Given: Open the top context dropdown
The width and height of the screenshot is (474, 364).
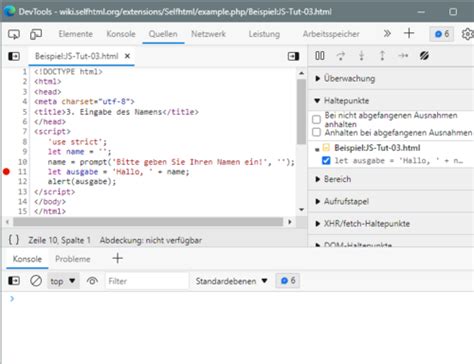Looking at the screenshot, I should [63, 281].
